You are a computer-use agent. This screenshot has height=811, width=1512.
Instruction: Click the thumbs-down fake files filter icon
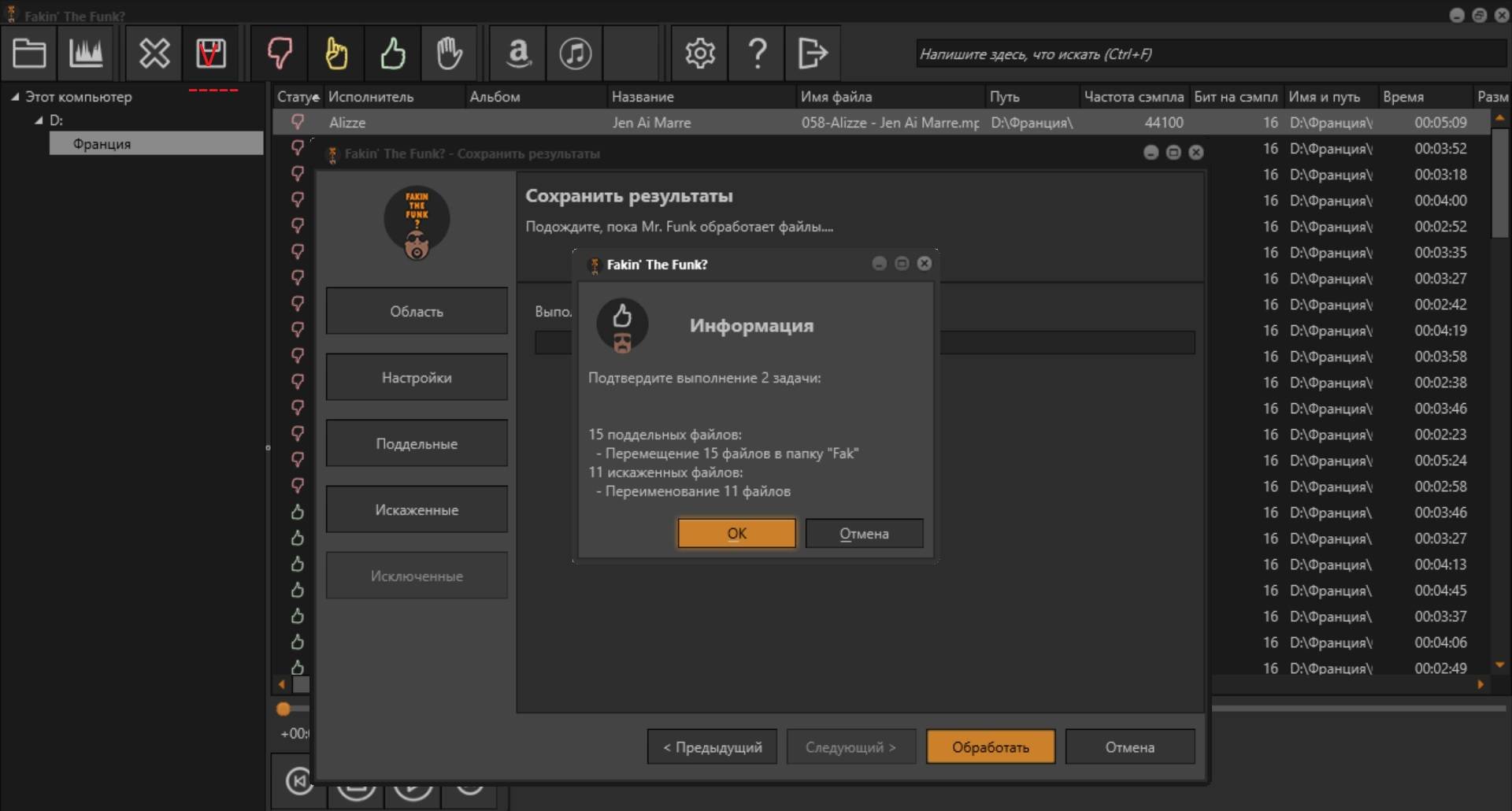[x=280, y=54]
